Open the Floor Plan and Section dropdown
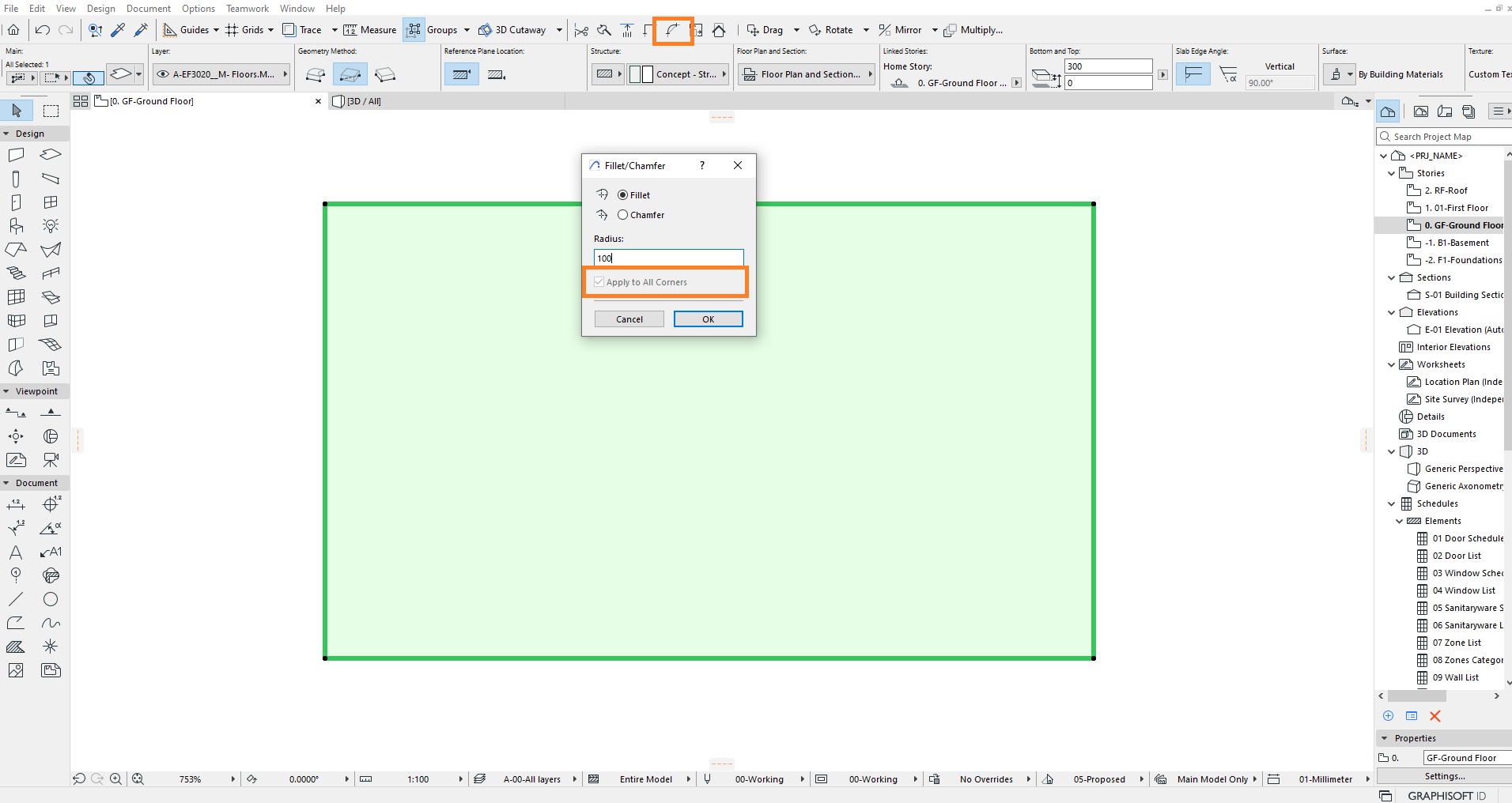This screenshot has width=1512, height=803. click(x=807, y=74)
